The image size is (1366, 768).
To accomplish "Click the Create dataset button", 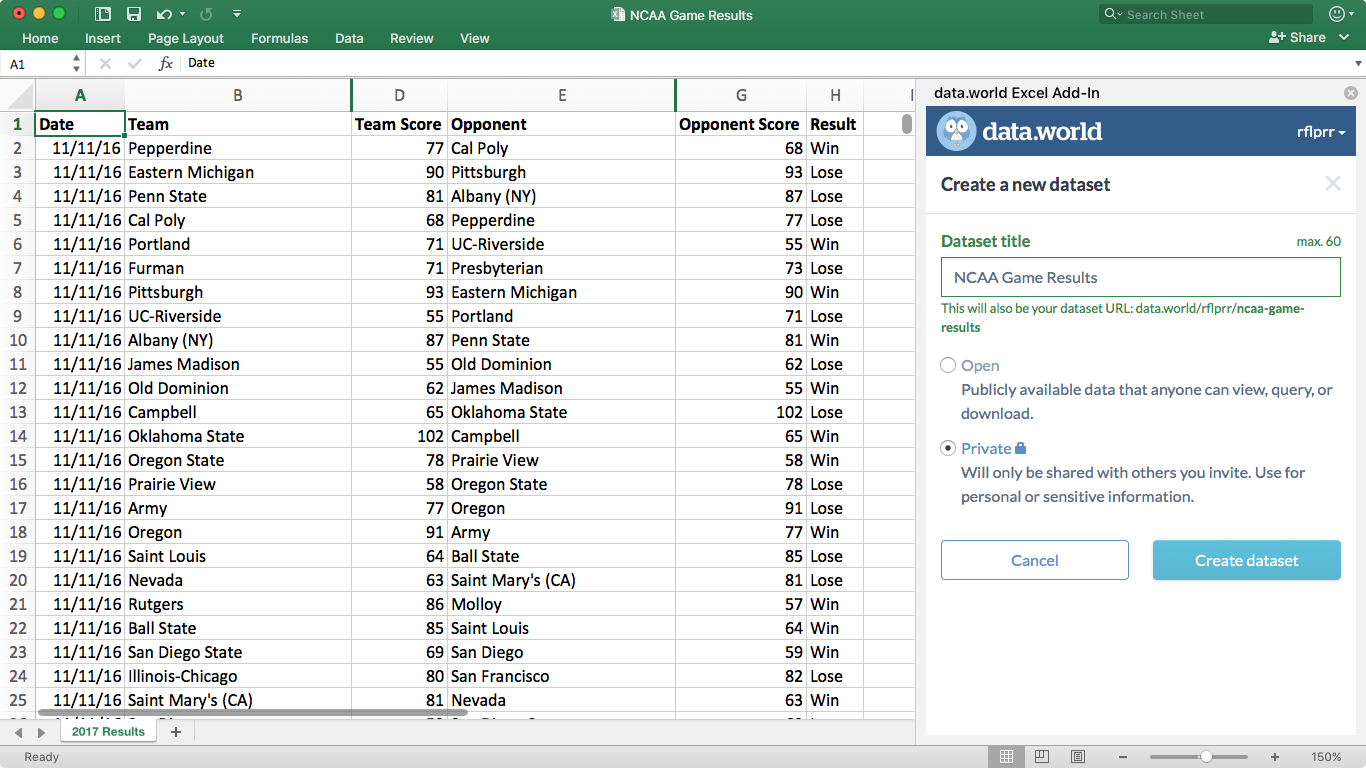I will click(1247, 560).
